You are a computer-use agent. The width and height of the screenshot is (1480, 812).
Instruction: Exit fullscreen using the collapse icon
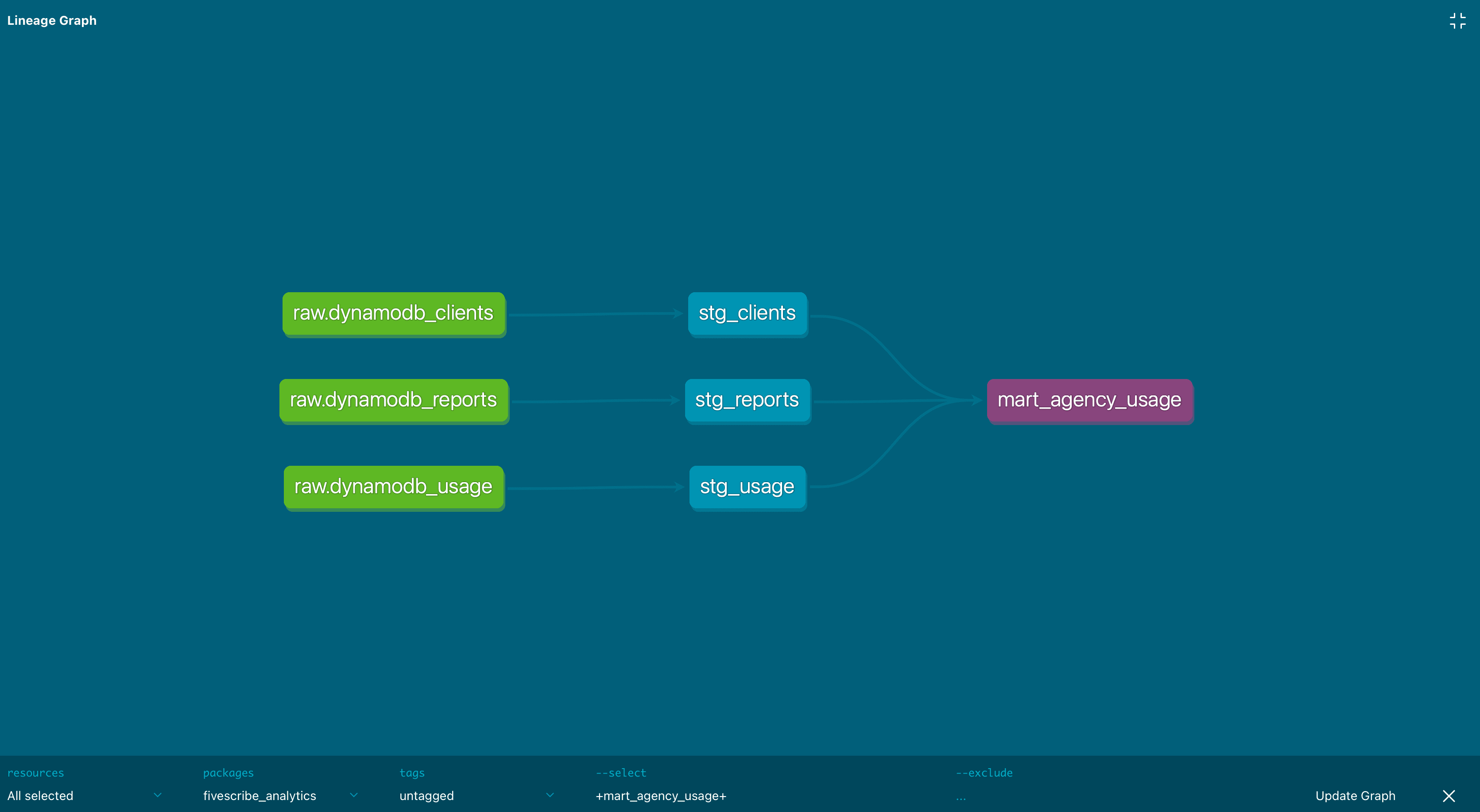point(1457,21)
